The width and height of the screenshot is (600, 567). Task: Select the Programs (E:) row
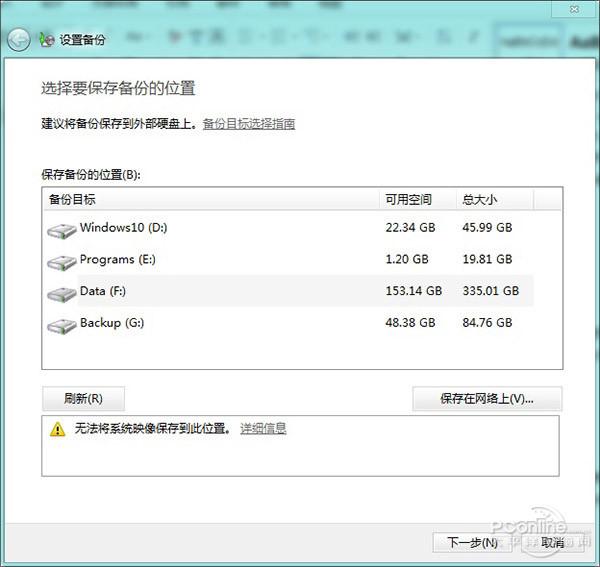click(289, 259)
